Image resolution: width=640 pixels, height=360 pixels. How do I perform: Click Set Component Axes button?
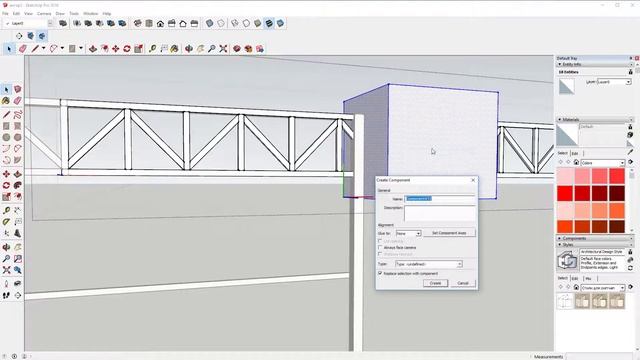(449, 233)
